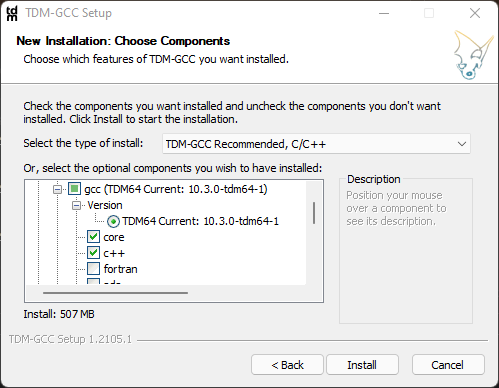Screen dimensions: 499x388
Task: Uncheck the core component checkbox
Action: tap(93, 237)
